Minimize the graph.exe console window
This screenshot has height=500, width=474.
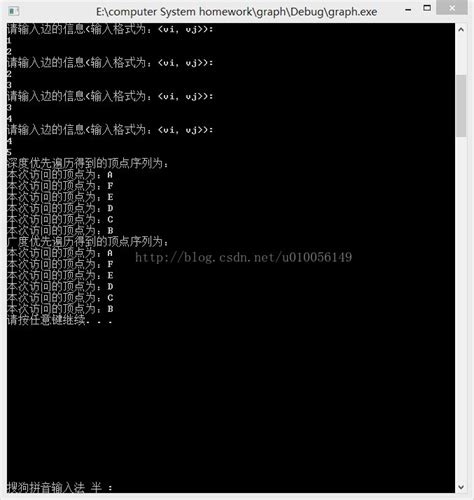pos(408,10)
